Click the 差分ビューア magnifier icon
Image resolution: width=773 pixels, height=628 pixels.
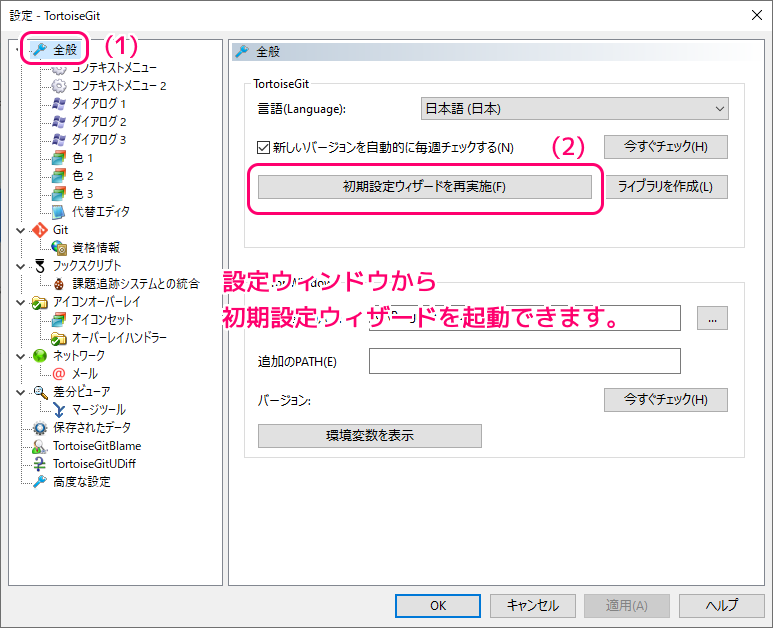[40, 392]
